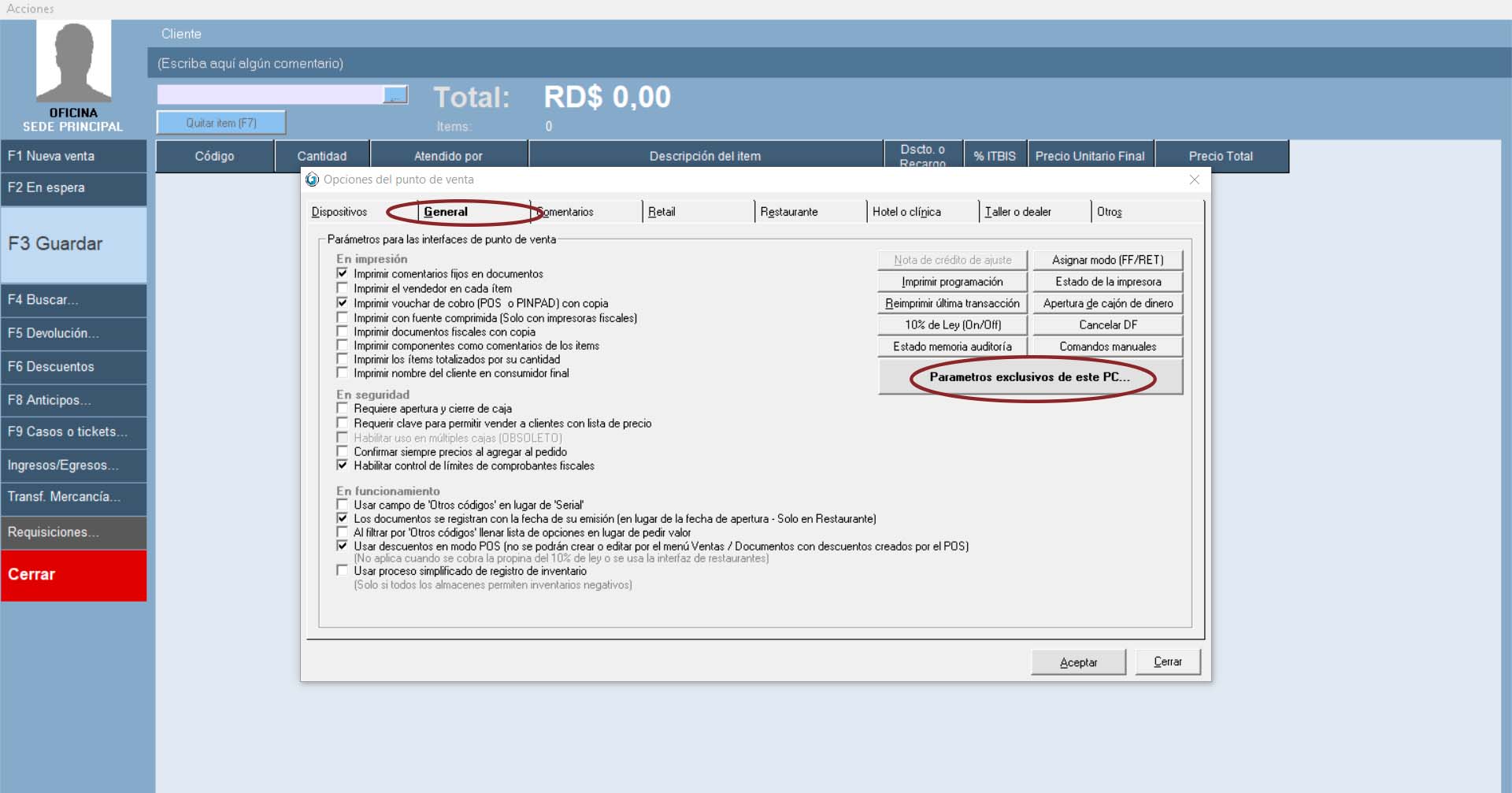Click the Aceptar button
1512x793 pixels.
click(x=1078, y=662)
